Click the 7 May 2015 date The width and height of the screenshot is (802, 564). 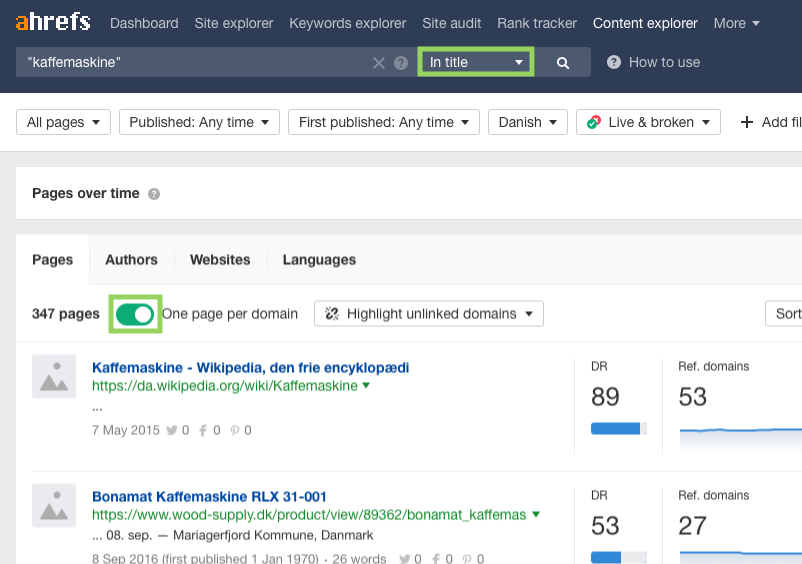[x=126, y=431]
